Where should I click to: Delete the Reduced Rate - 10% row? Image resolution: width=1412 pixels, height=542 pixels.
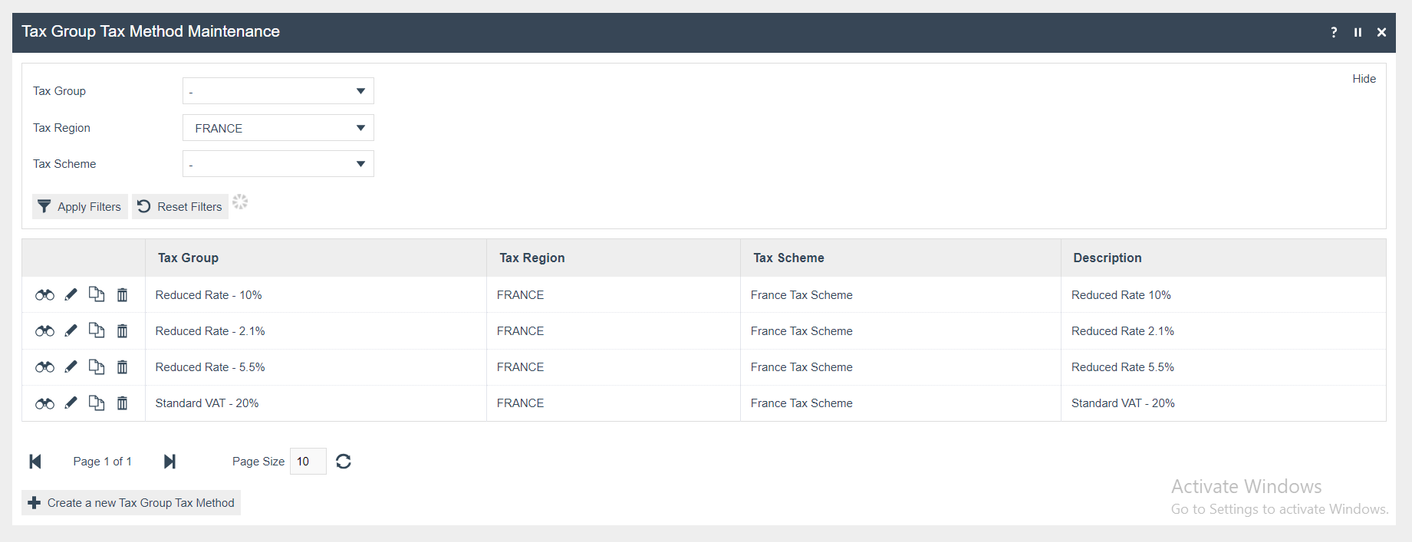click(122, 295)
